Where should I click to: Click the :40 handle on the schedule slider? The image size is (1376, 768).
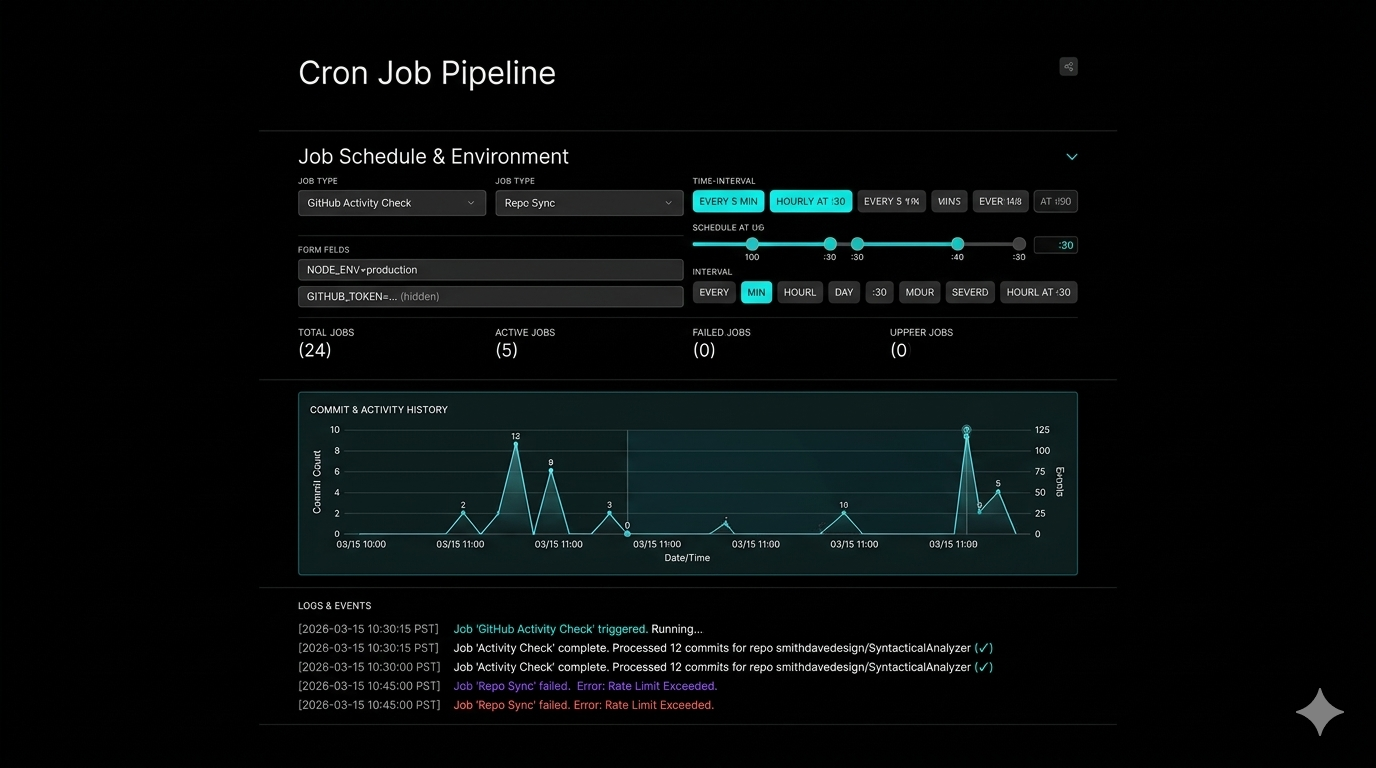tap(957, 243)
